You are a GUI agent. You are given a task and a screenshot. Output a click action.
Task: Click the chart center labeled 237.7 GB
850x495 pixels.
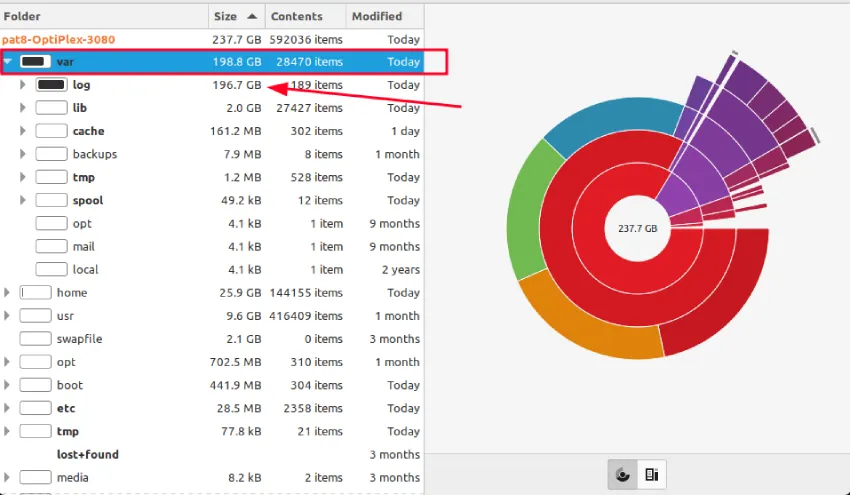tap(638, 228)
